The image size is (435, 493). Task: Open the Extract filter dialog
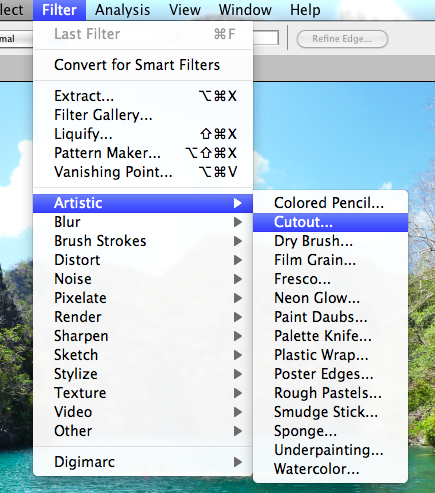click(x=143, y=96)
